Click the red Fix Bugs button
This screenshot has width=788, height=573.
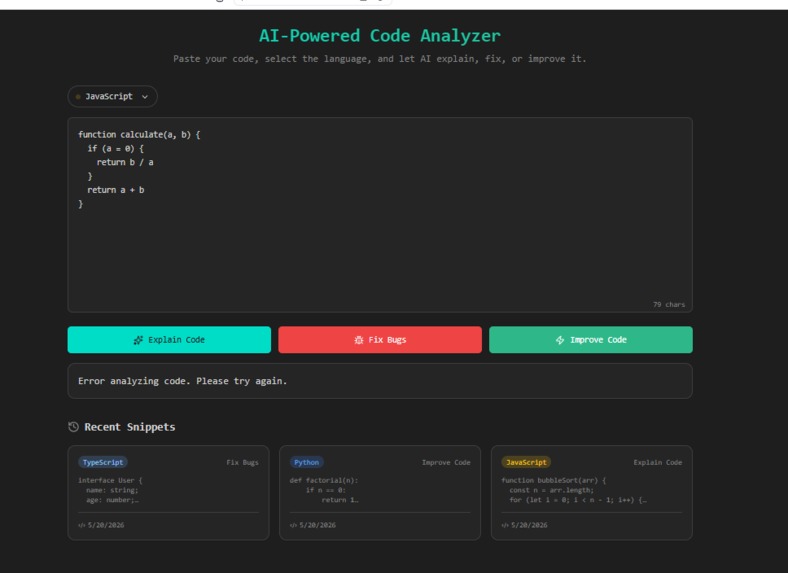click(380, 340)
